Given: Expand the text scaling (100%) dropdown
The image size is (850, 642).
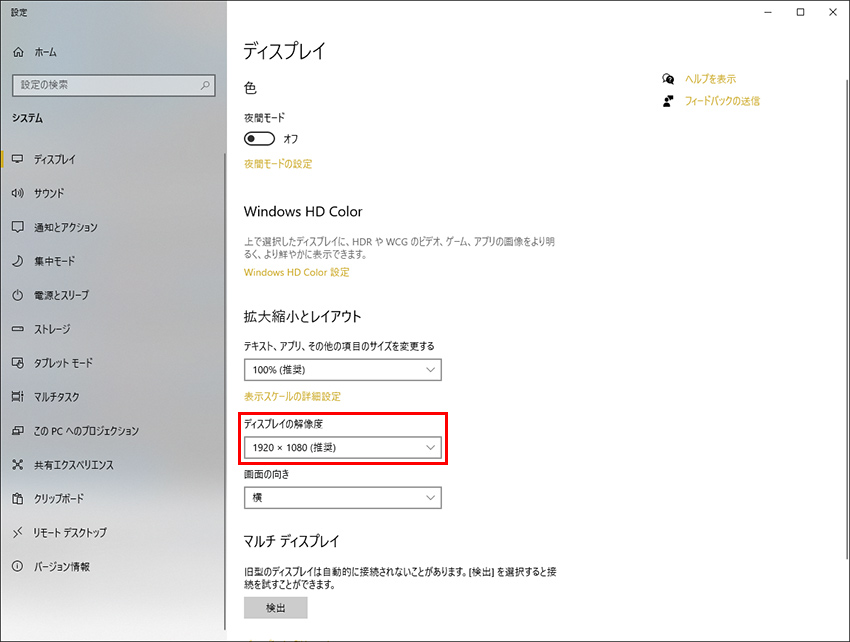Looking at the screenshot, I should [x=342, y=369].
